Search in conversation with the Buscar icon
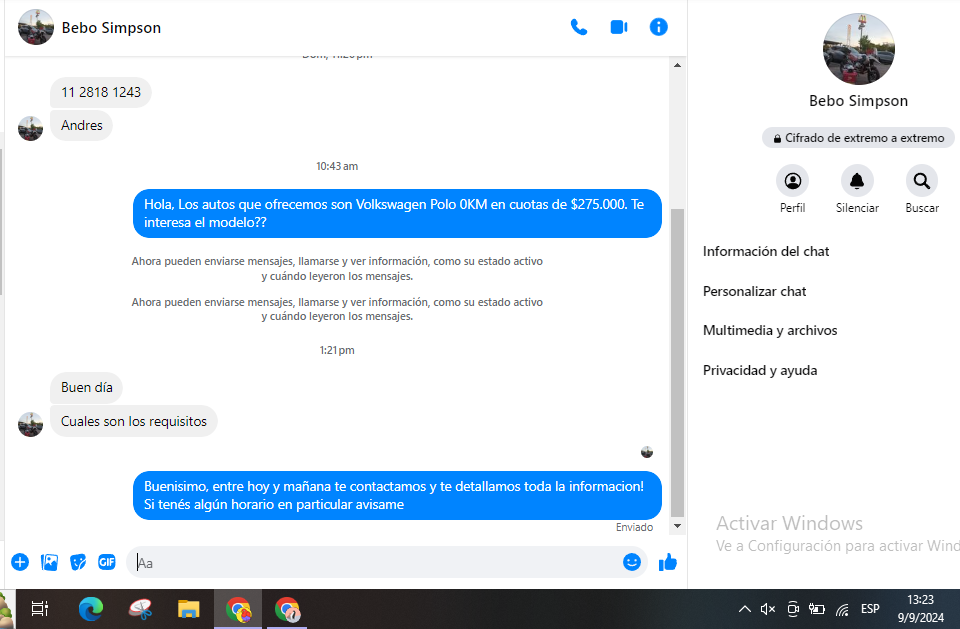This screenshot has width=960, height=629. pyautogui.click(x=921, y=181)
